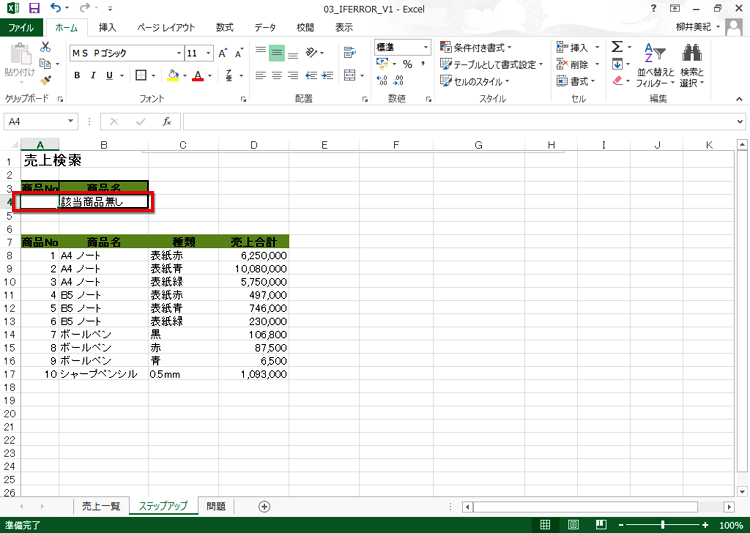
Task: Expand the Name Box dropdown
Action: [70, 121]
